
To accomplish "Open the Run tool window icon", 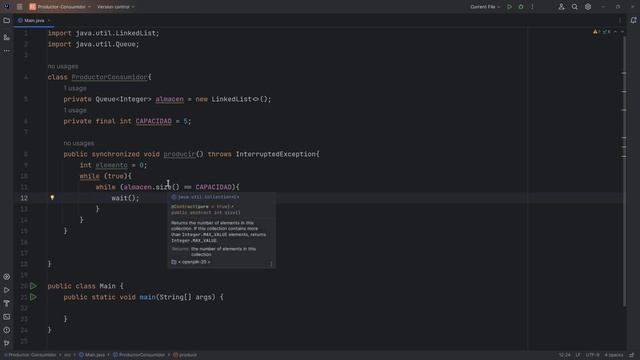I will click(x=7, y=290).
